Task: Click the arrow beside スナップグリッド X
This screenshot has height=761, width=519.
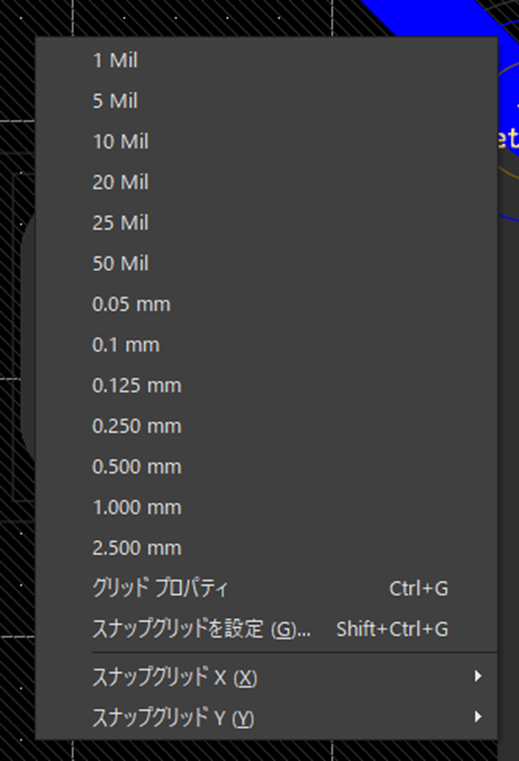Action: (x=478, y=676)
